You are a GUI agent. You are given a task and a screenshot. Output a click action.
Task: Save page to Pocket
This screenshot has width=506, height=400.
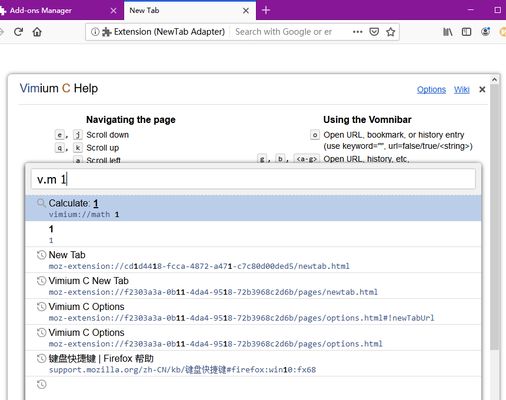click(x=374, y=32)
